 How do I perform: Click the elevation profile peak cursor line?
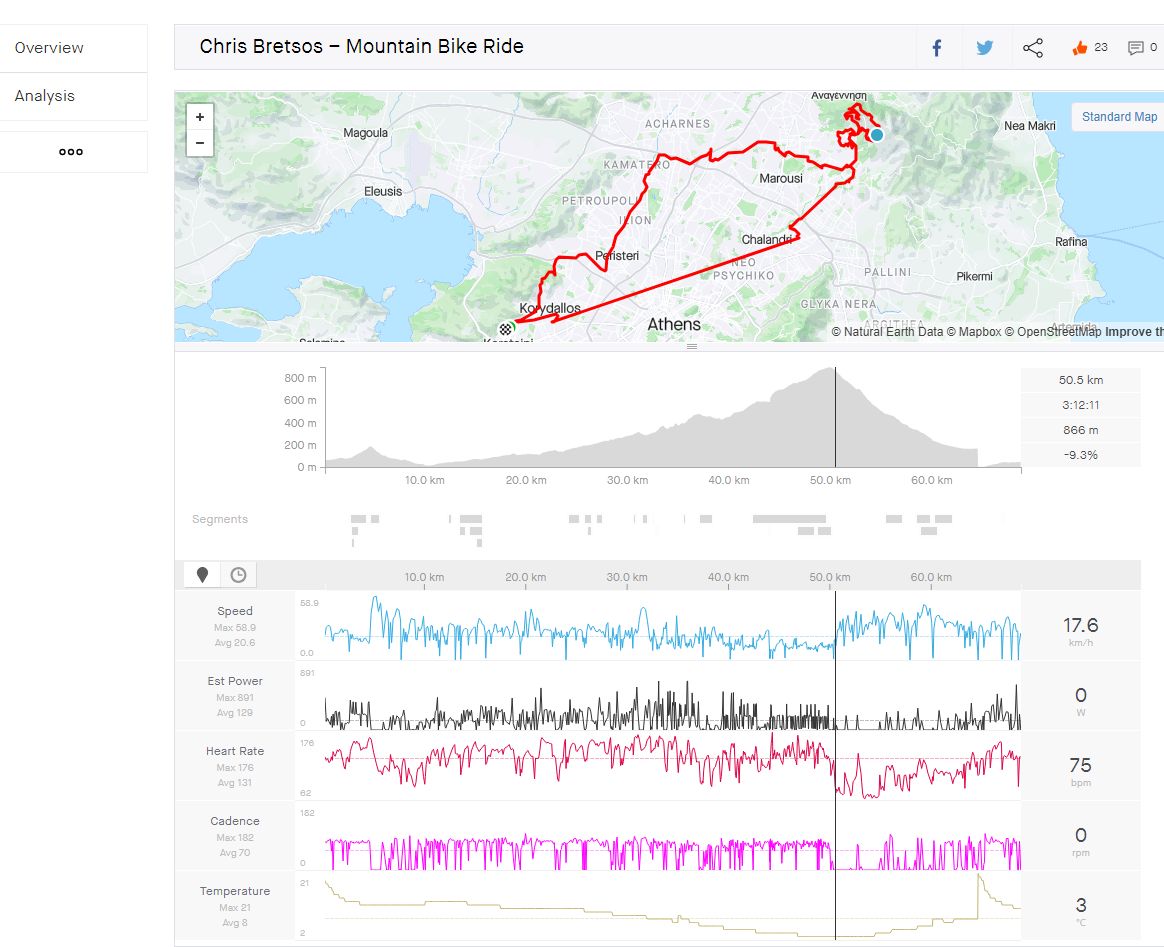(835, 420)
